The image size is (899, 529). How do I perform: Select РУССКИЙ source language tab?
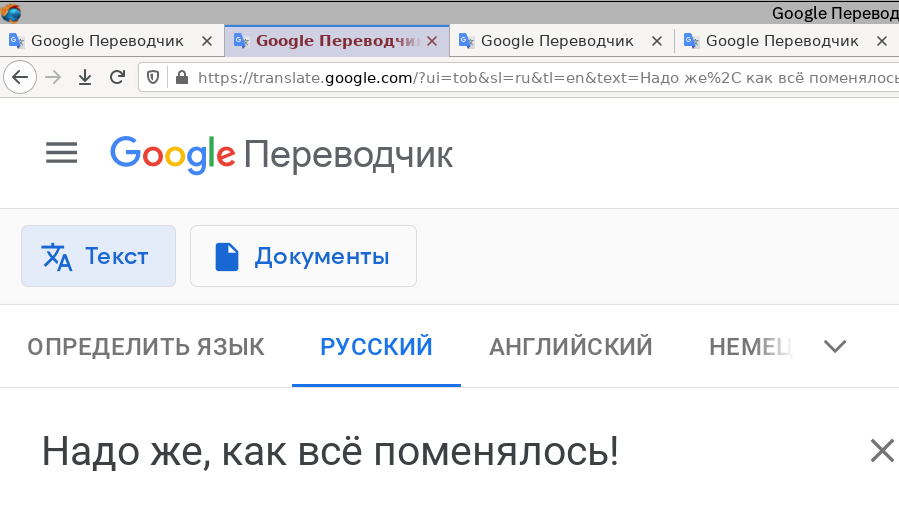(x=376, y=347)
